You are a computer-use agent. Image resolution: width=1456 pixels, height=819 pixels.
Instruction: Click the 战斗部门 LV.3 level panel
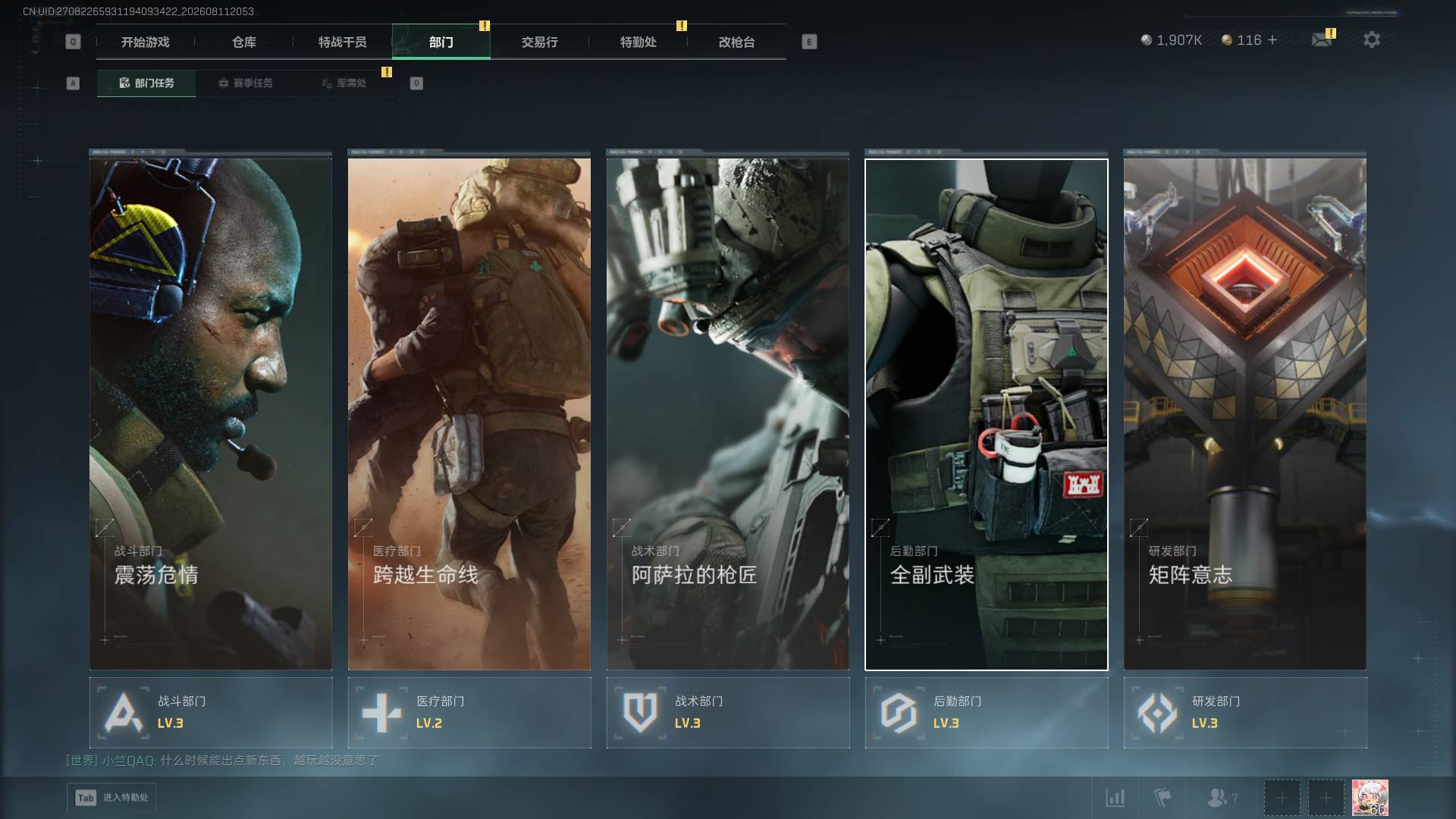pyautogui.click(x=211, y=713)
